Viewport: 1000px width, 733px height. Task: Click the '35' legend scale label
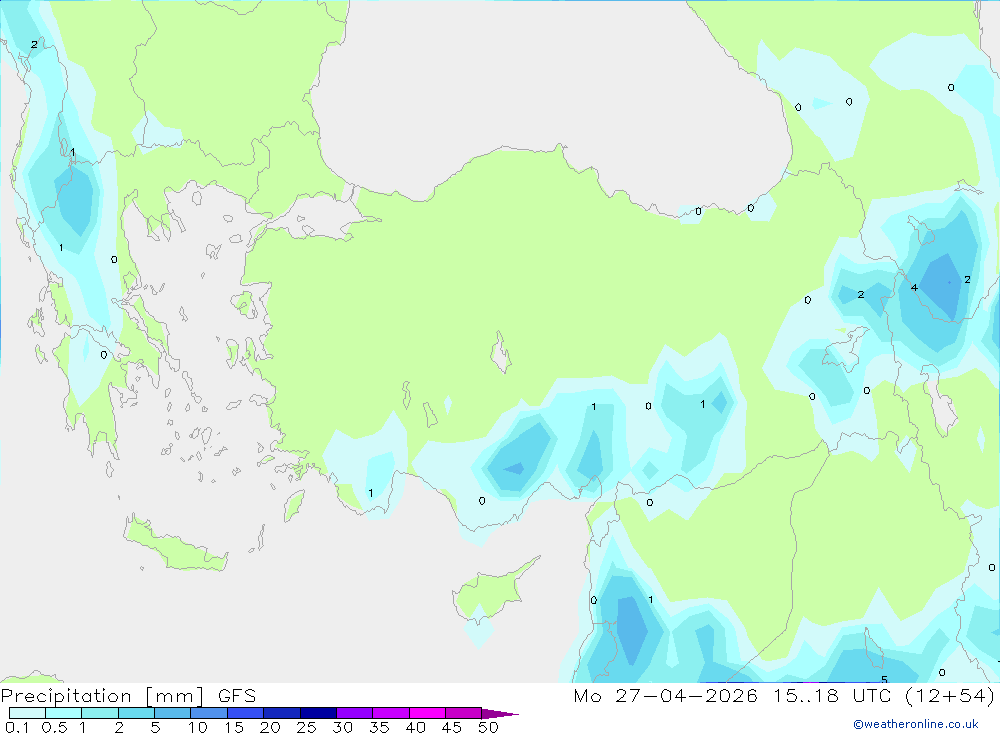point(379,727)
